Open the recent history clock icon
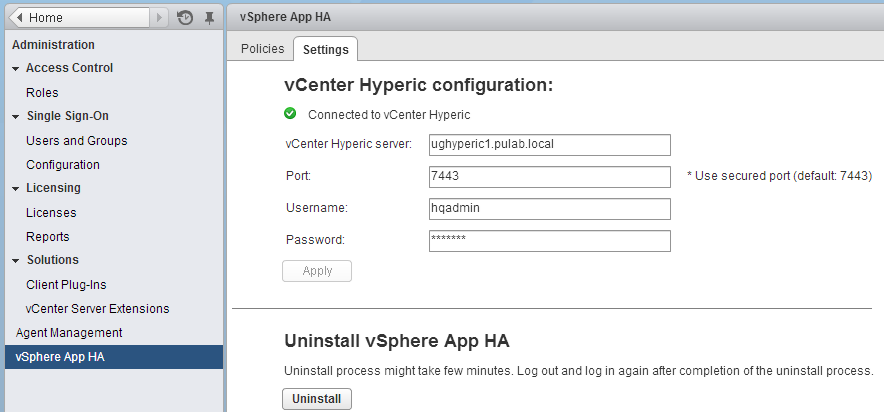The width and height of the screenshot is (884, 412). [x=185, y=18]
